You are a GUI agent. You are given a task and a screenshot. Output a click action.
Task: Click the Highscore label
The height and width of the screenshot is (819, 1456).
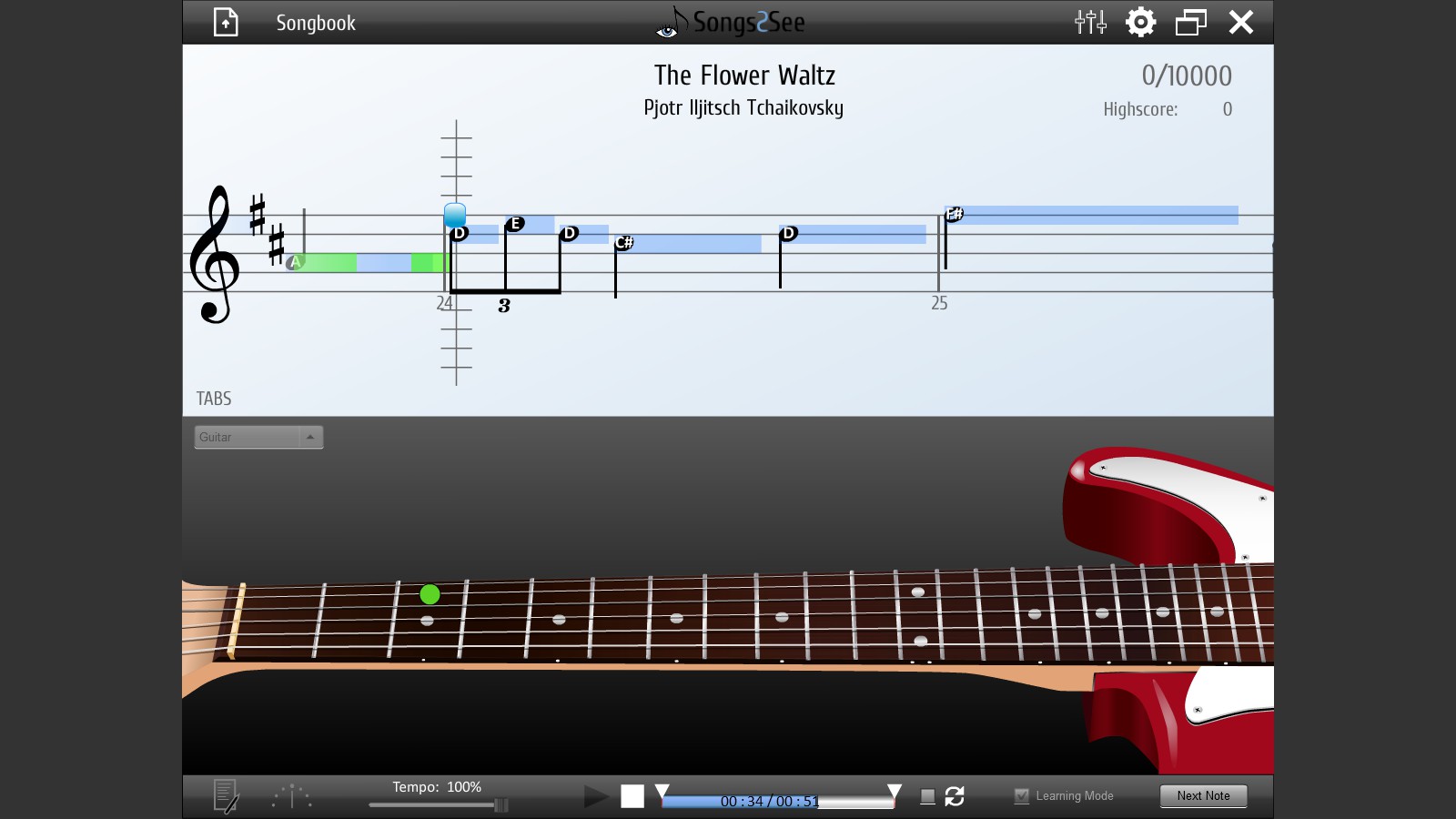tap(1140, 109)
